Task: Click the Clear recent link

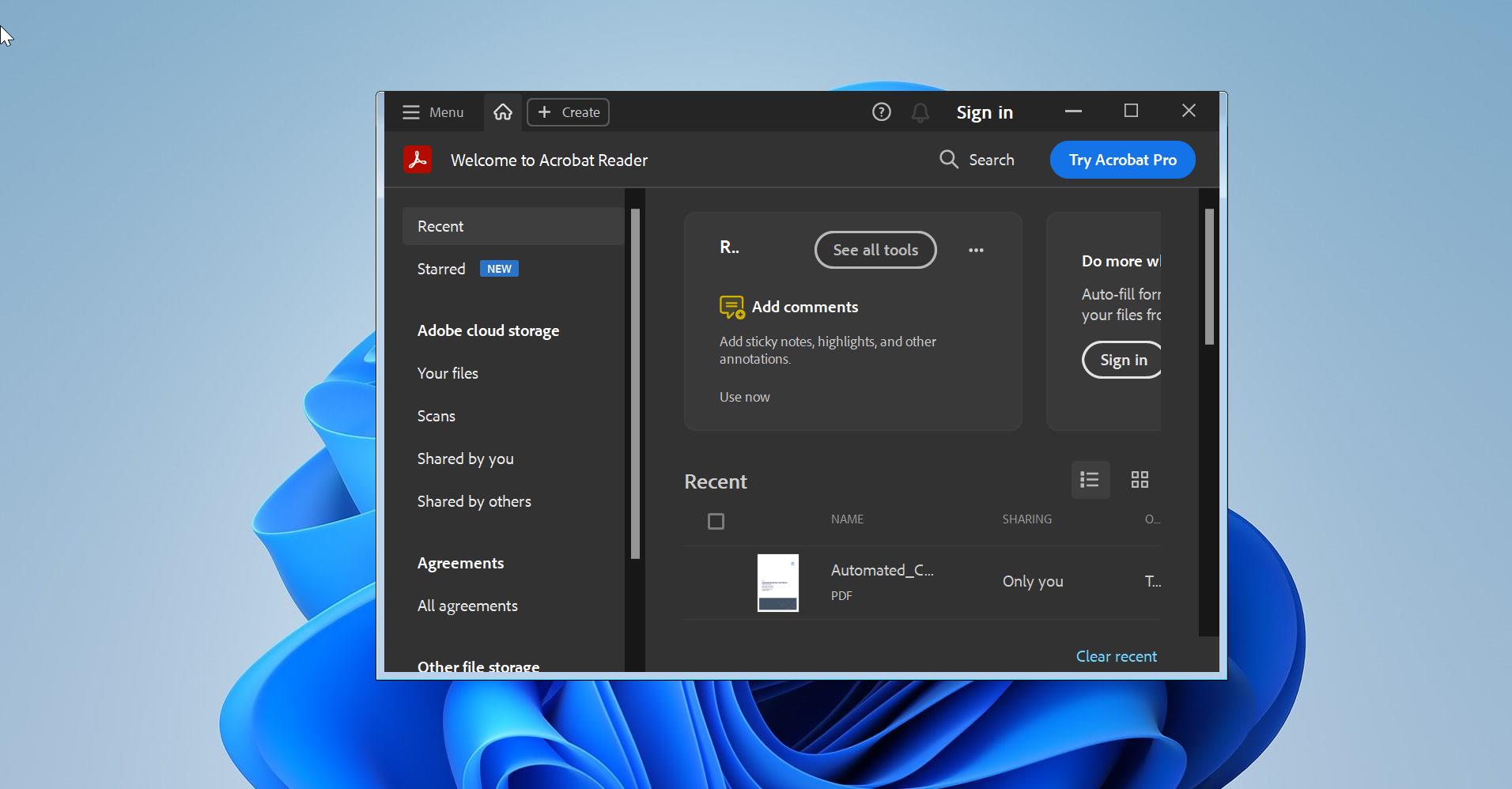Action: tap(1116, 655)
